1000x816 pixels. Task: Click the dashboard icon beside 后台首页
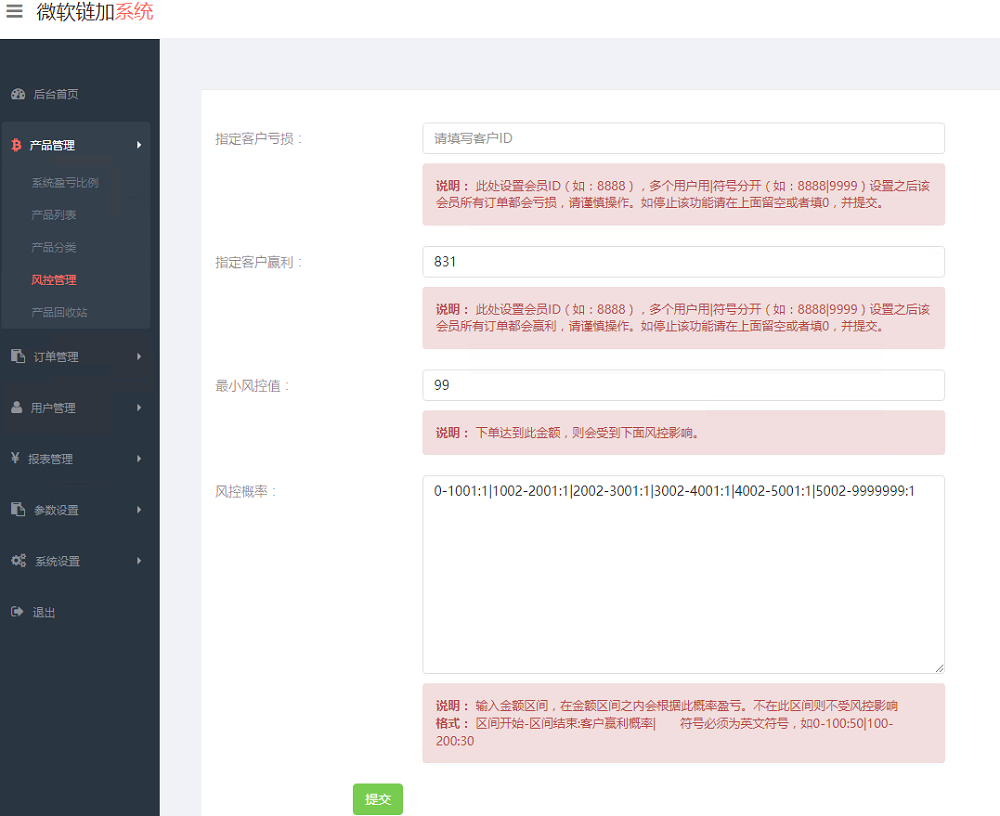[x=18, y=94]
